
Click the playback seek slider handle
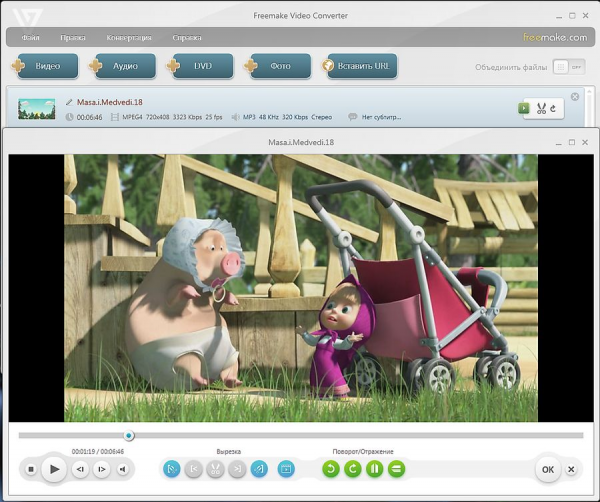[129, 435]
